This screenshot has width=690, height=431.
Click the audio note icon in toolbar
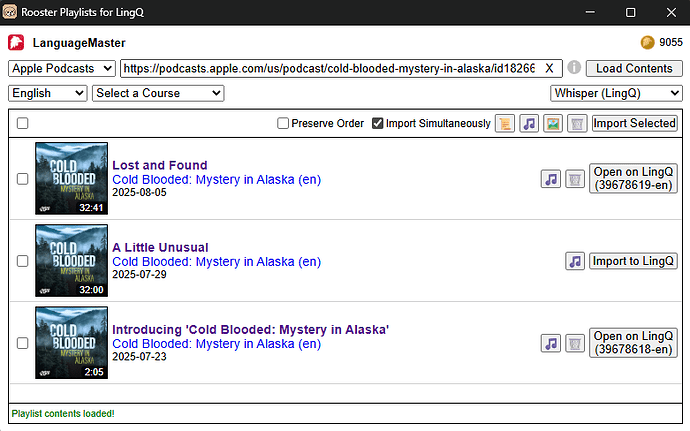529,124
